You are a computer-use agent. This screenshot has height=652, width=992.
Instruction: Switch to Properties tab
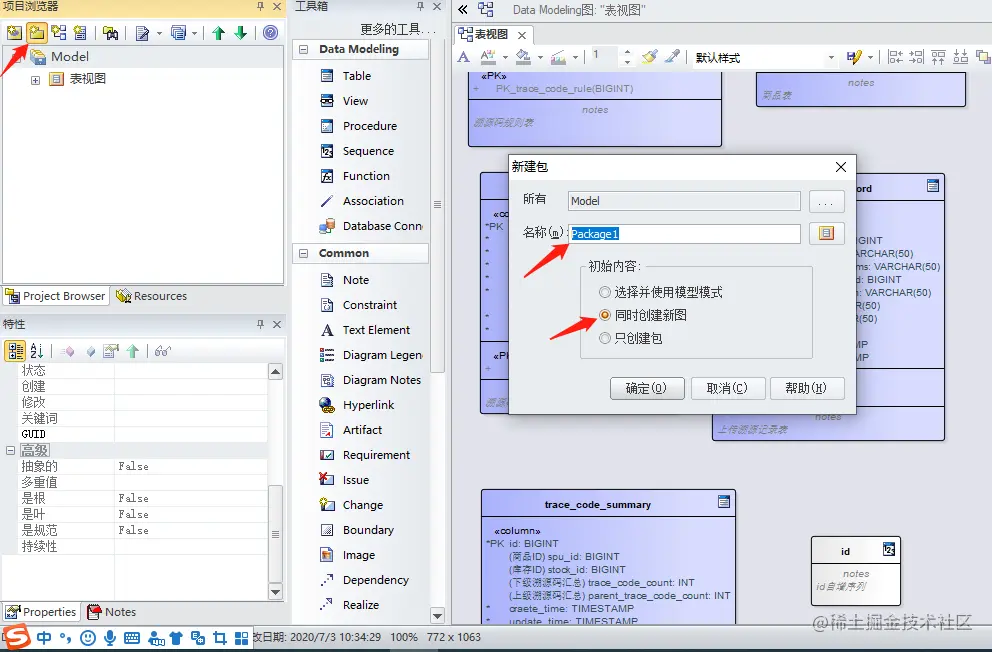coord(41,612)
